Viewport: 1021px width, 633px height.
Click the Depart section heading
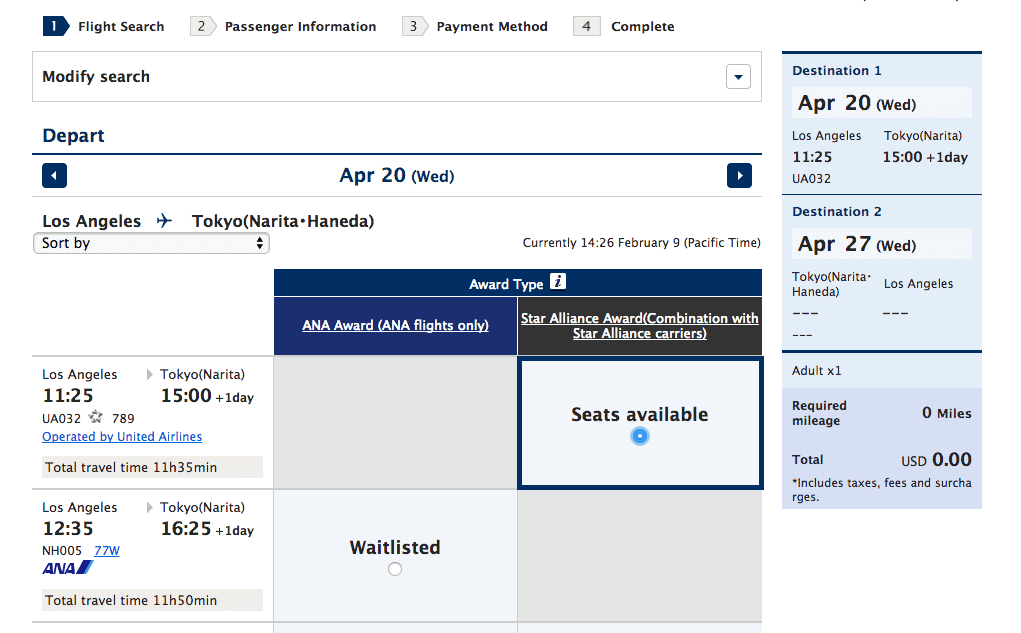pos(73,135)
